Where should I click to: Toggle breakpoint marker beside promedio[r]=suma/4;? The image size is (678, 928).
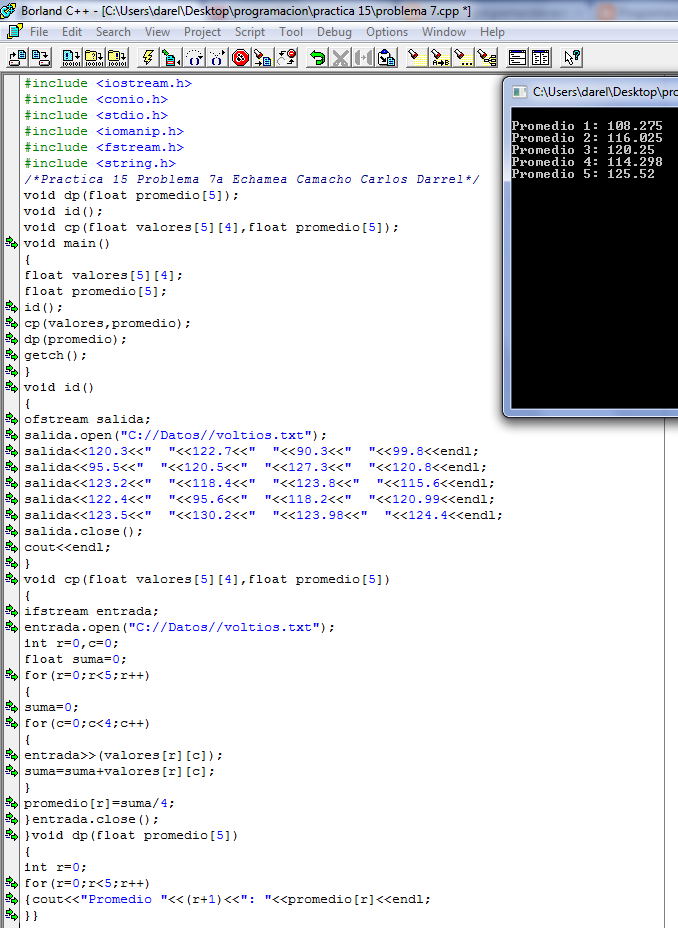tap(12, 803)
